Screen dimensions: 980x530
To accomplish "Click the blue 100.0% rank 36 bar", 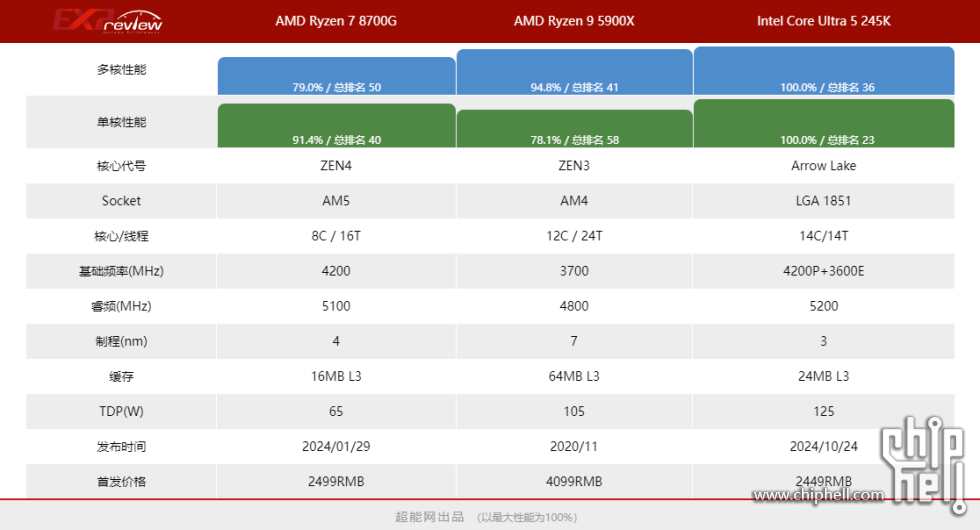I will 824,71.
